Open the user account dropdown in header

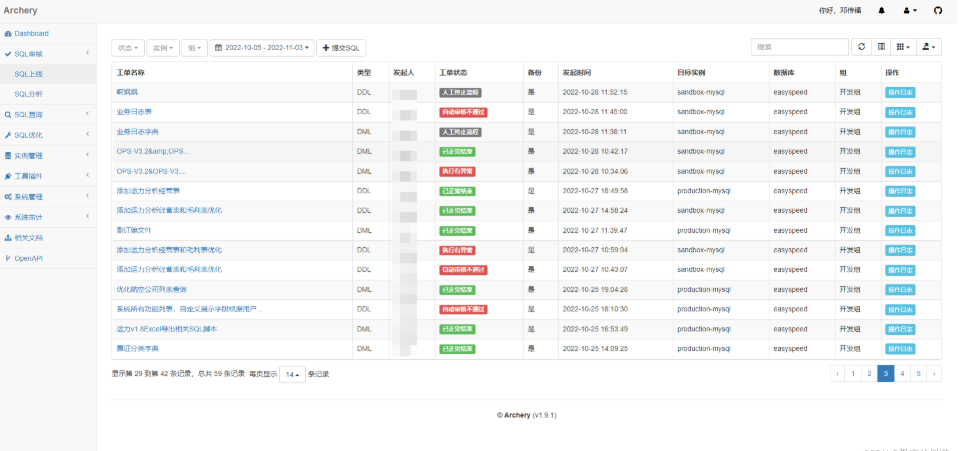910,10
